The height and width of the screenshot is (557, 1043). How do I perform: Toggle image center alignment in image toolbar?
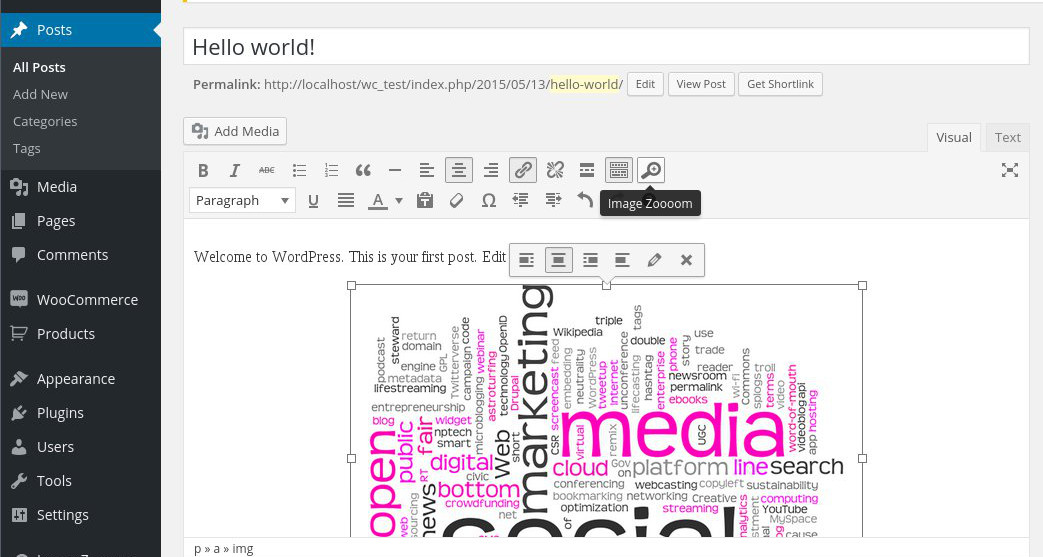[559, 260]
